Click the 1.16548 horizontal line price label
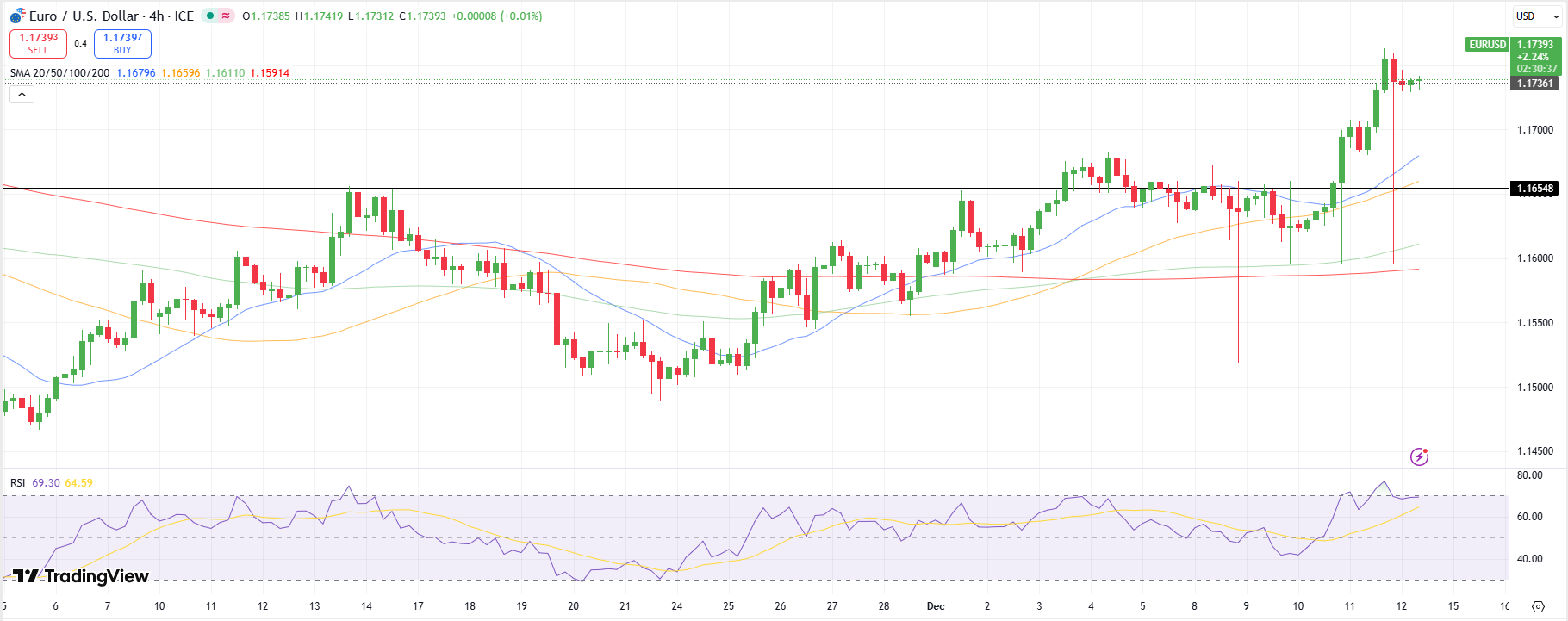This screenshot has width=1568, height=621. tap(1534, 189)
